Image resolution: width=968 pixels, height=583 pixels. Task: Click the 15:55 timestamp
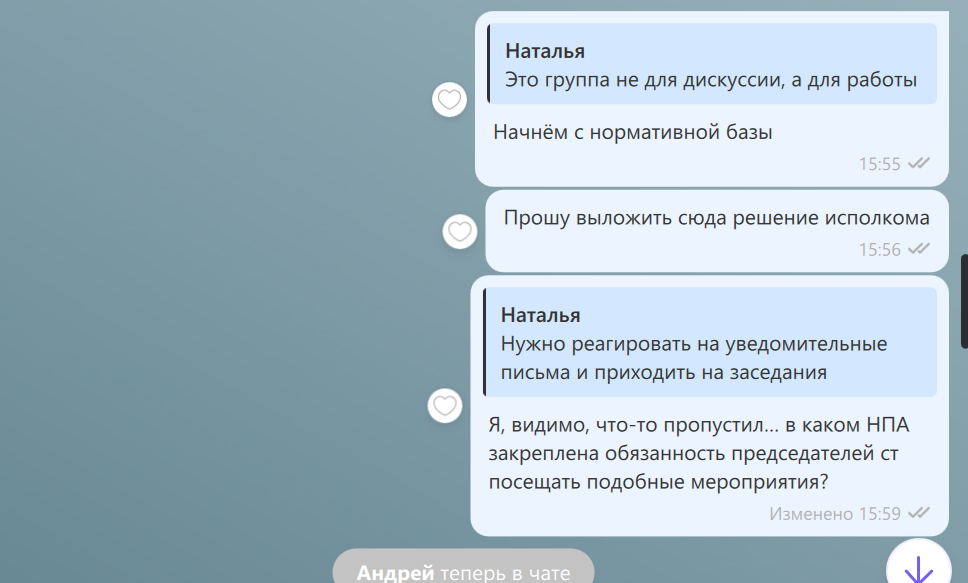point(880,164)
